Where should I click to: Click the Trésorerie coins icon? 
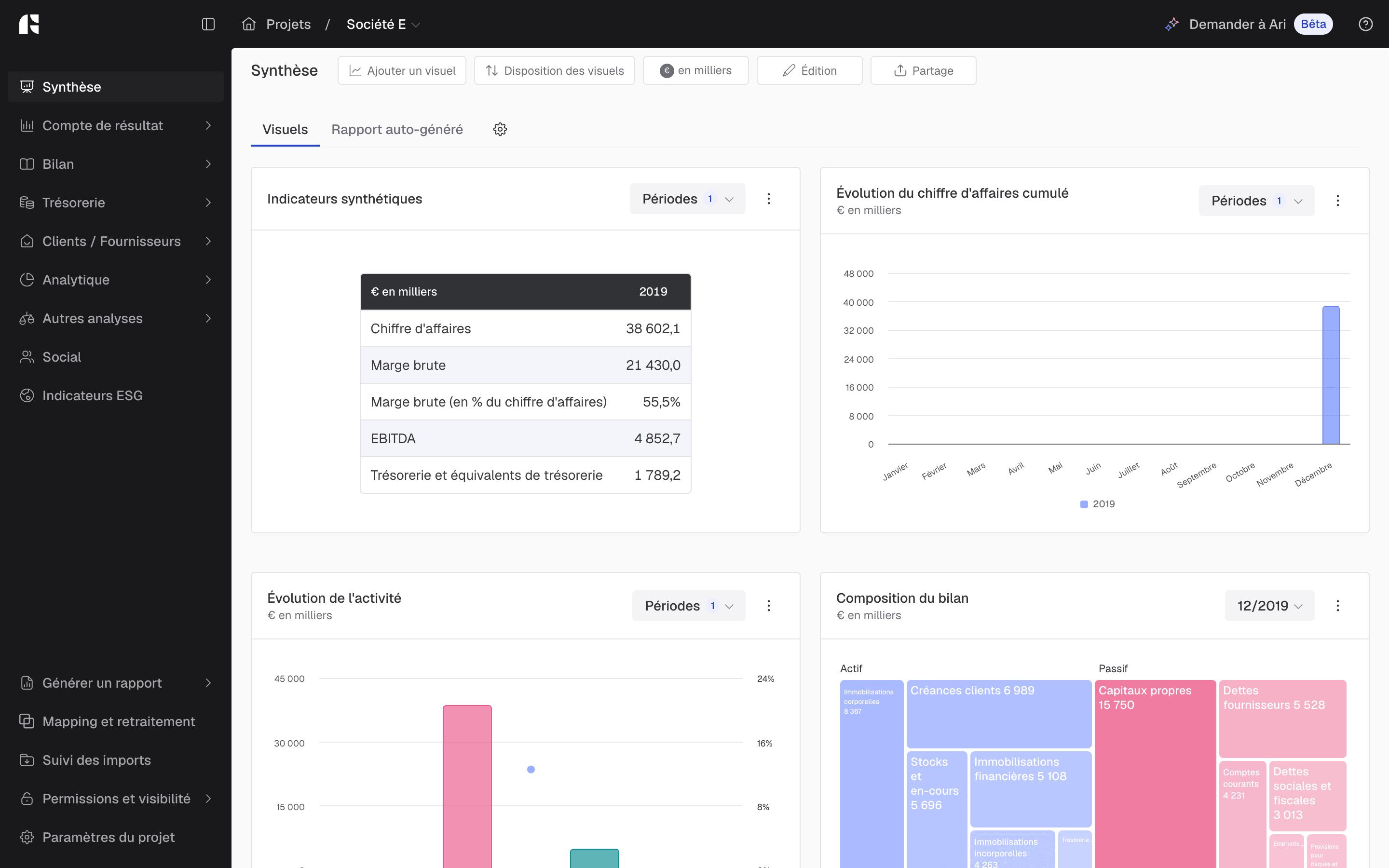coord(27,203)
